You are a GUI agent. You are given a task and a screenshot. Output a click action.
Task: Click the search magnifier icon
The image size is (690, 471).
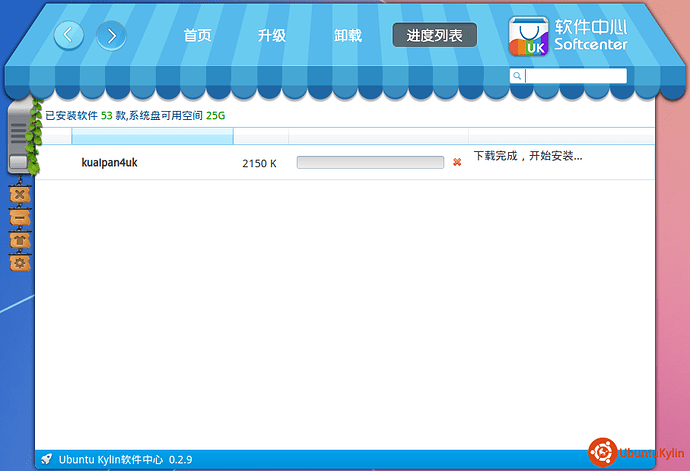(x=517, y=76)
